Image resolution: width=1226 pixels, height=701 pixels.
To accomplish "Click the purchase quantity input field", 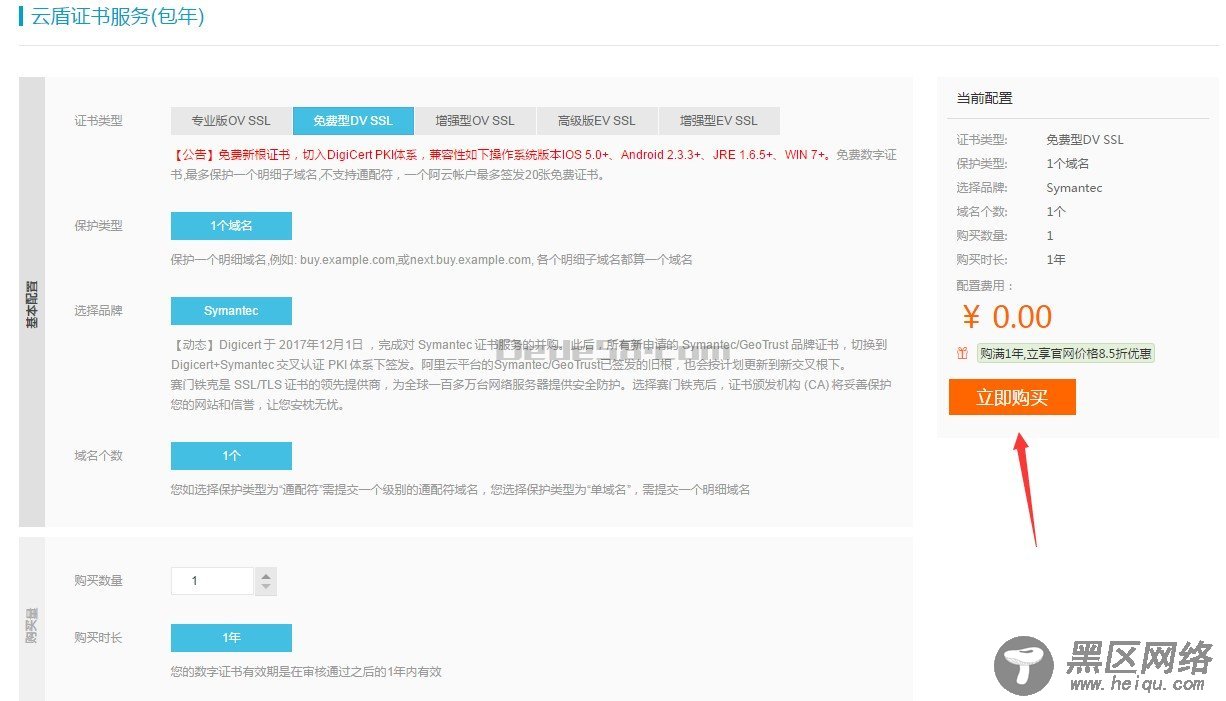I will pos(212,581).
